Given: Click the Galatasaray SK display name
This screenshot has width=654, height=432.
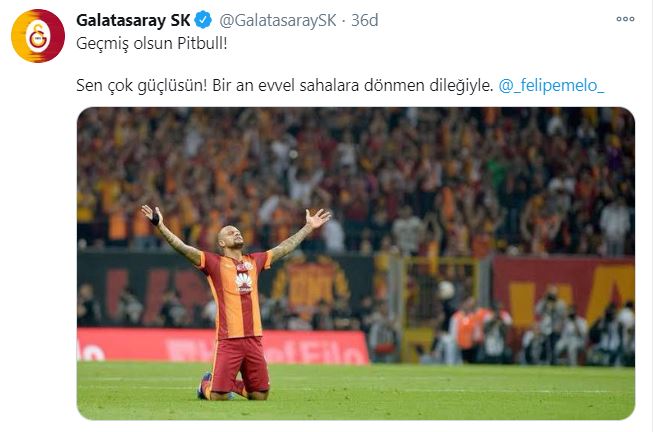Looking at the screenshot, I should pyautogui.click(x=133, y=20).
